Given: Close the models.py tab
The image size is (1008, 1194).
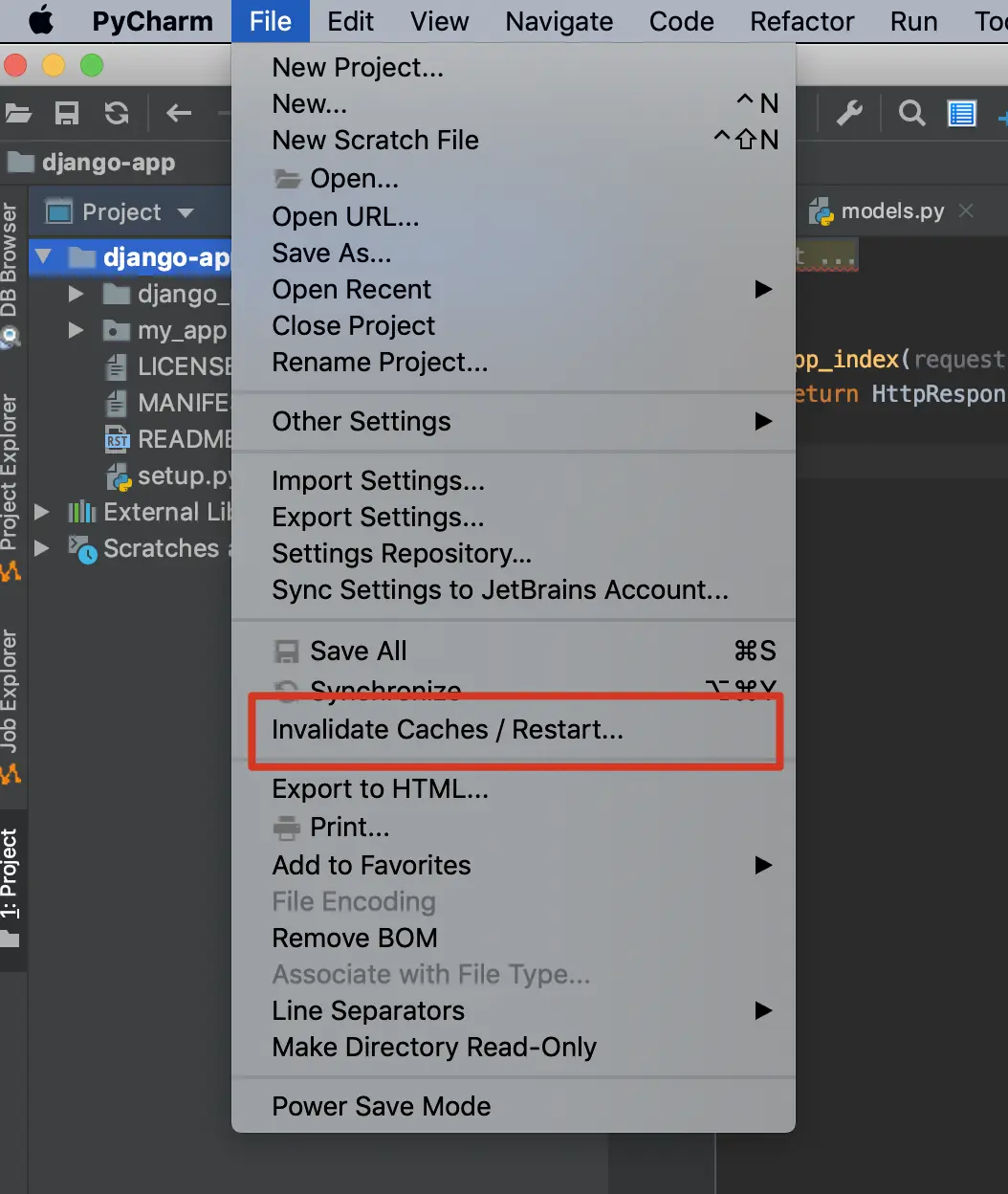Looking at the screenshot, I should 966,210.
